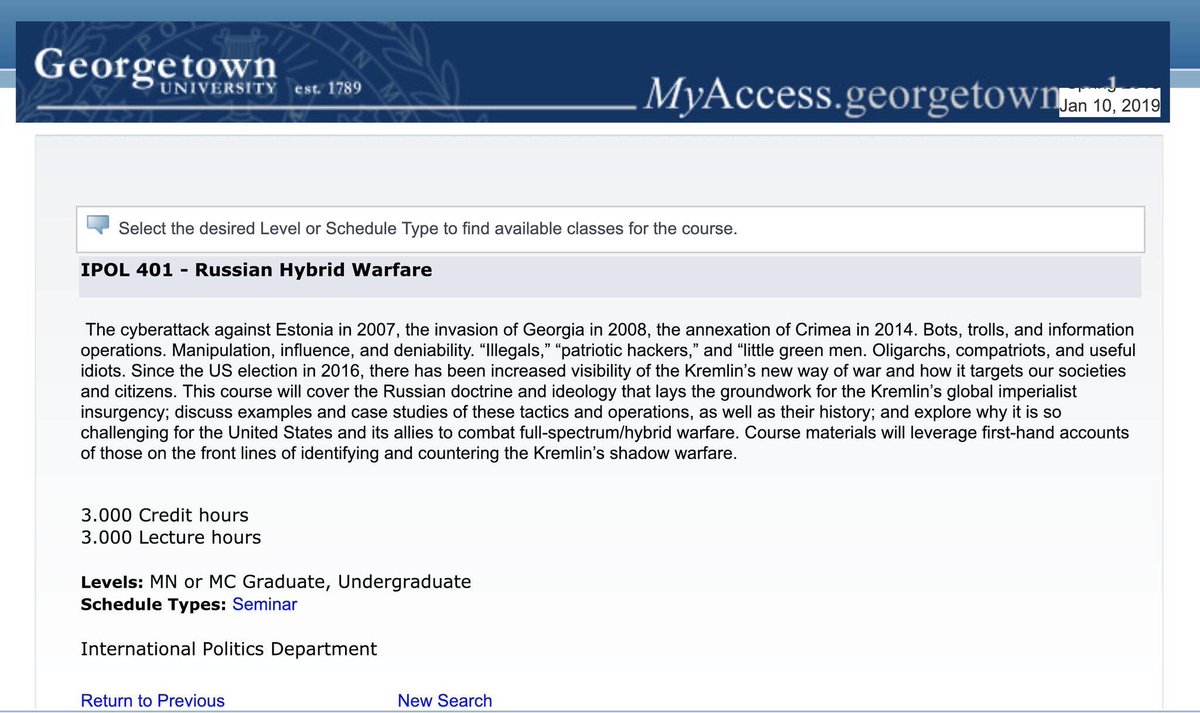Click the Seminar schedule type link
Image resolution: width=1200 pixels, height=713 pixels.
tap(264, 604)
